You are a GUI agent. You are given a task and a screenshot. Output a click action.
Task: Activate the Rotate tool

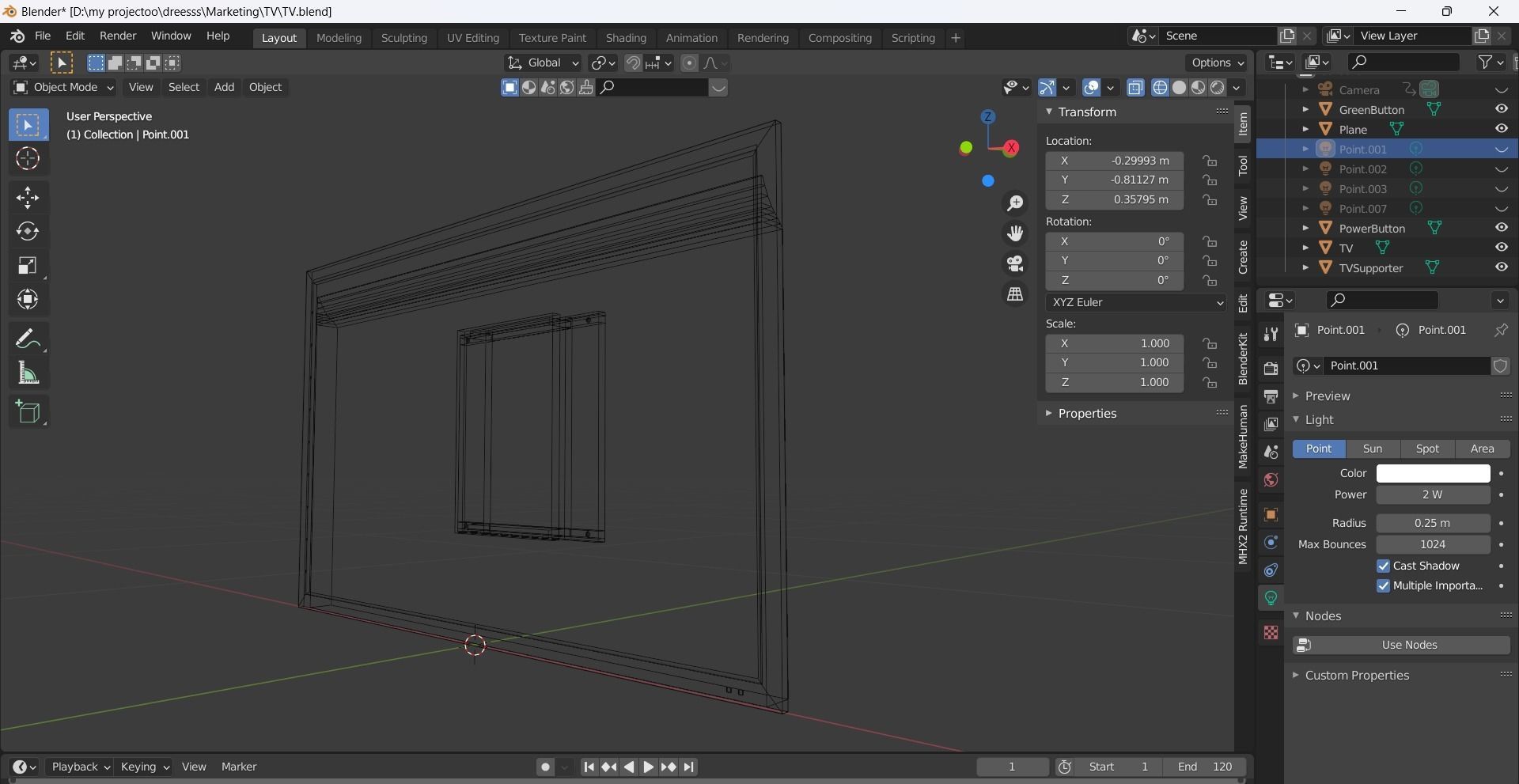(x=28, y=231)
